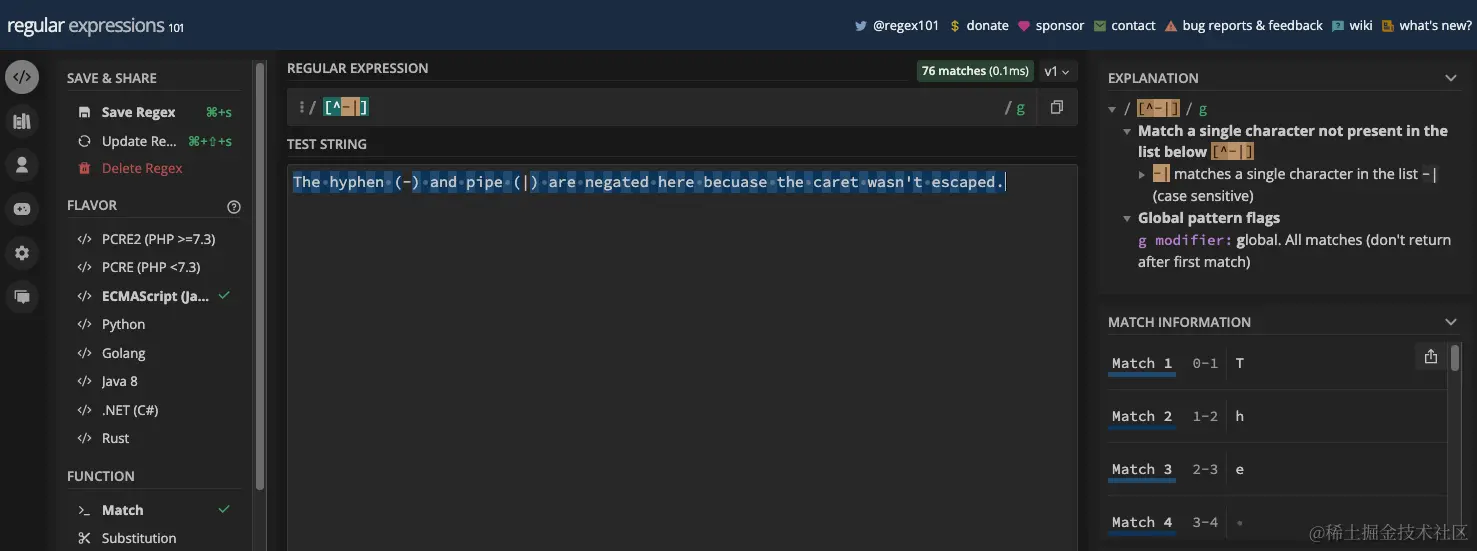Open the live chat sidebar icon
The image size is (1477, 551).
[22, 296]
